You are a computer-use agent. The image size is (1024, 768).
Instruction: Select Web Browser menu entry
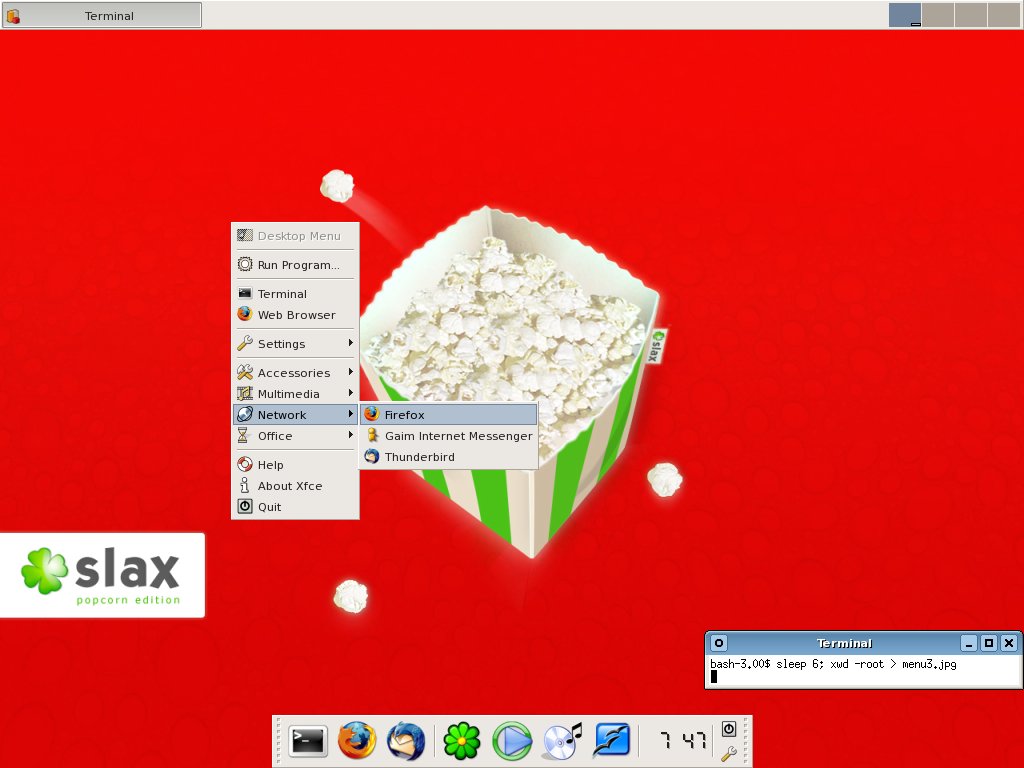point(295,315)
